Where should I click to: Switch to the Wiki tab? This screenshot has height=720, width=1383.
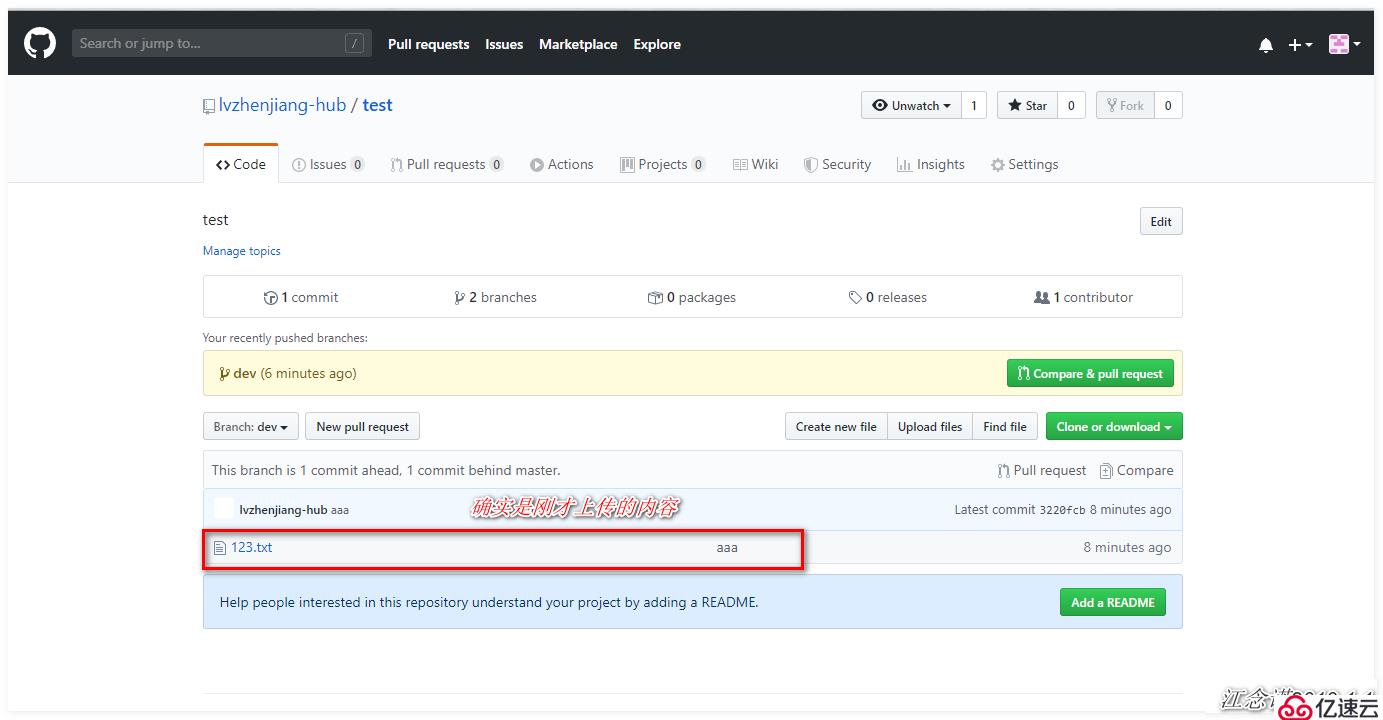click(x=755, y=164)
